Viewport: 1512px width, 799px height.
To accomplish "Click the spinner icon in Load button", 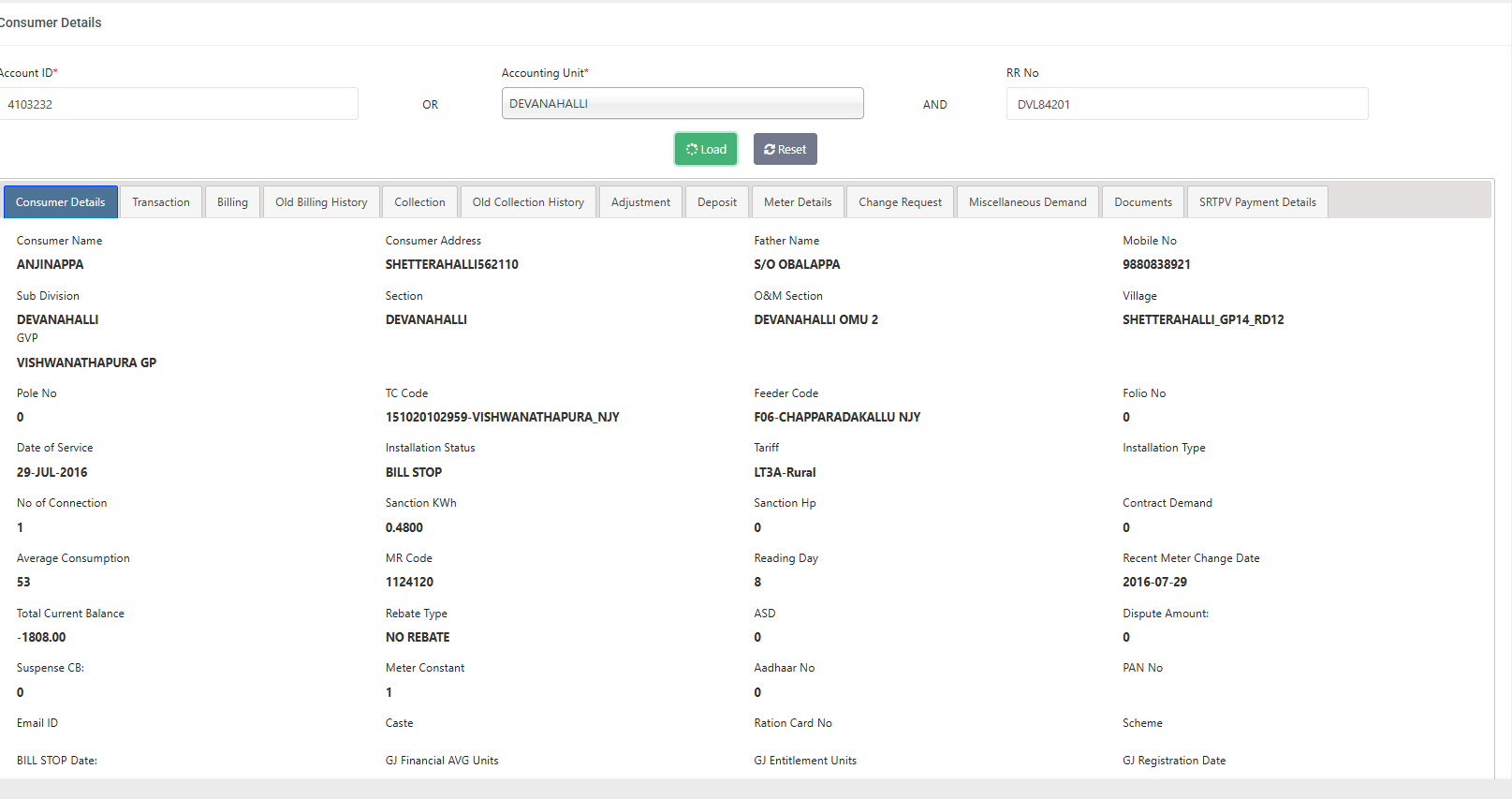I will click(692, 149).
